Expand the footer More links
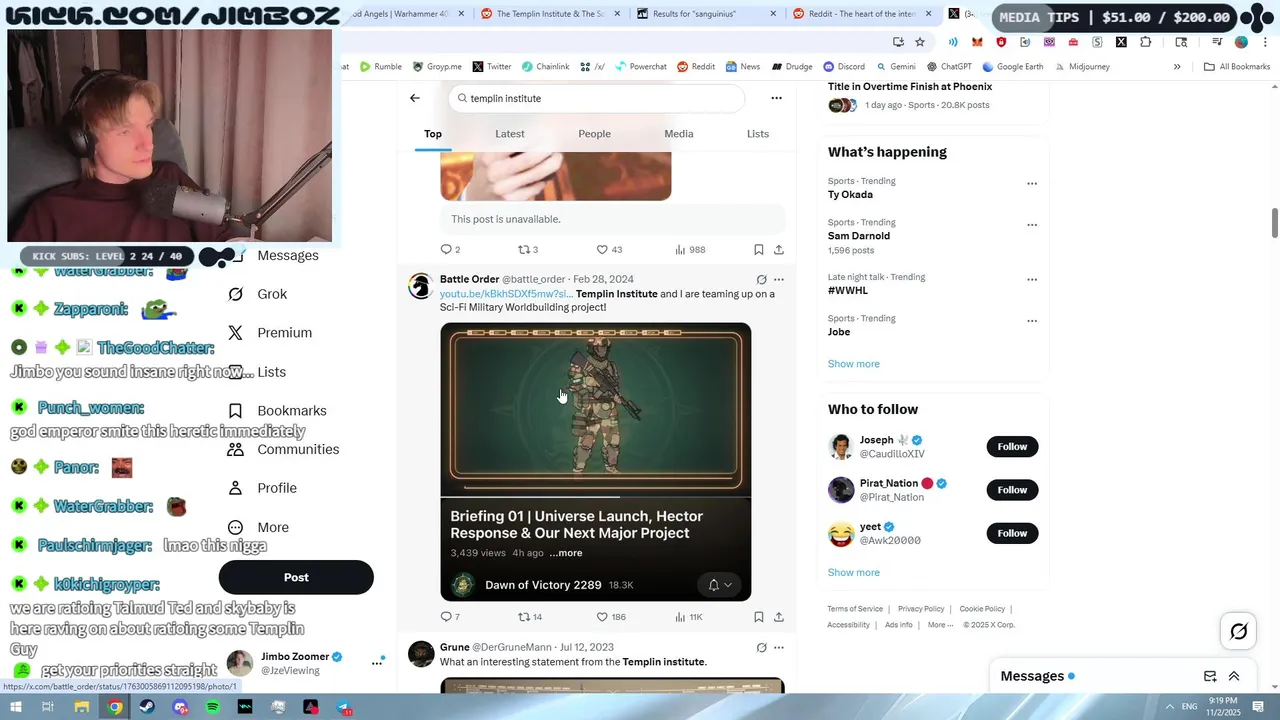The width and height of the screenshot is (1280, 720). click(x=939, y=625)
